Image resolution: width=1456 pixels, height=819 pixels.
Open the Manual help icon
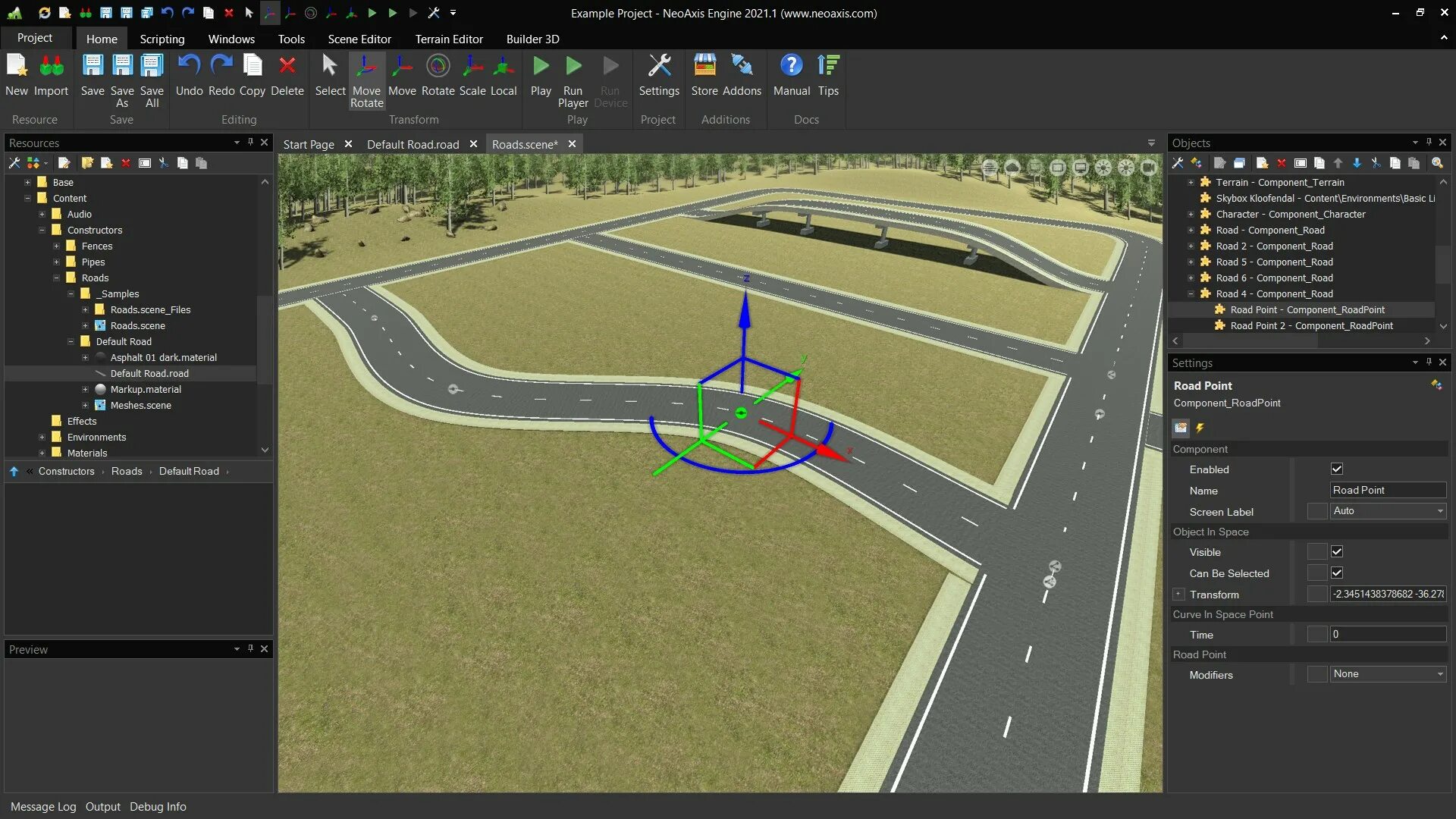coord(791,67)
